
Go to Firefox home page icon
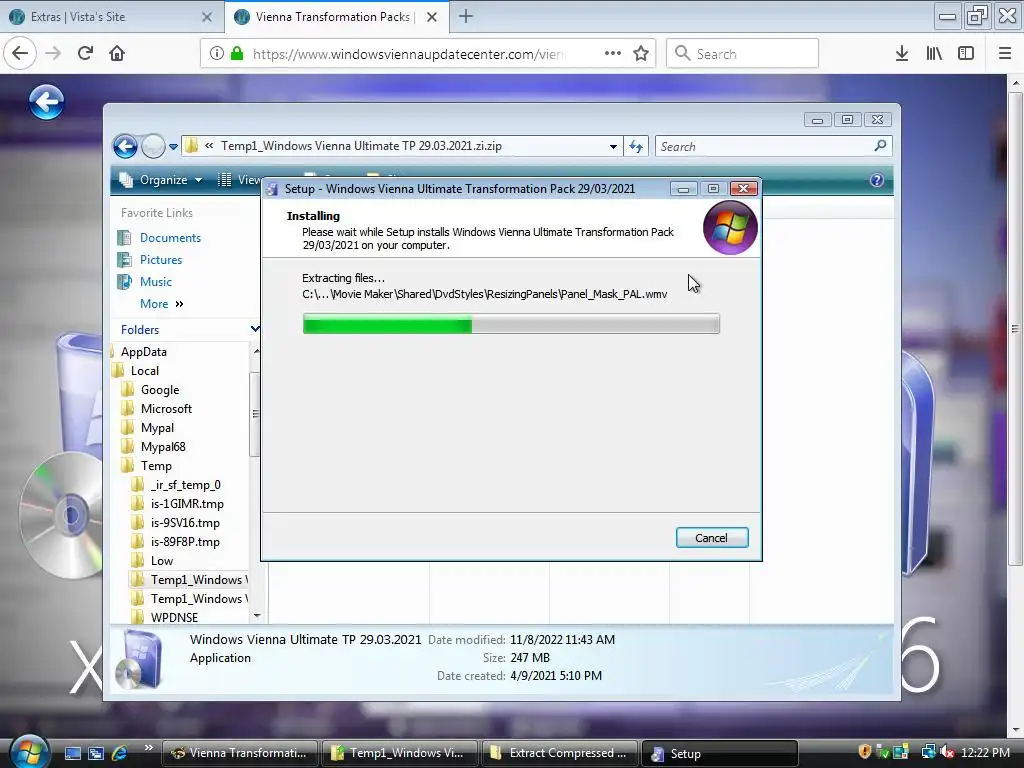pyautogui.click(x=117, y=53)
